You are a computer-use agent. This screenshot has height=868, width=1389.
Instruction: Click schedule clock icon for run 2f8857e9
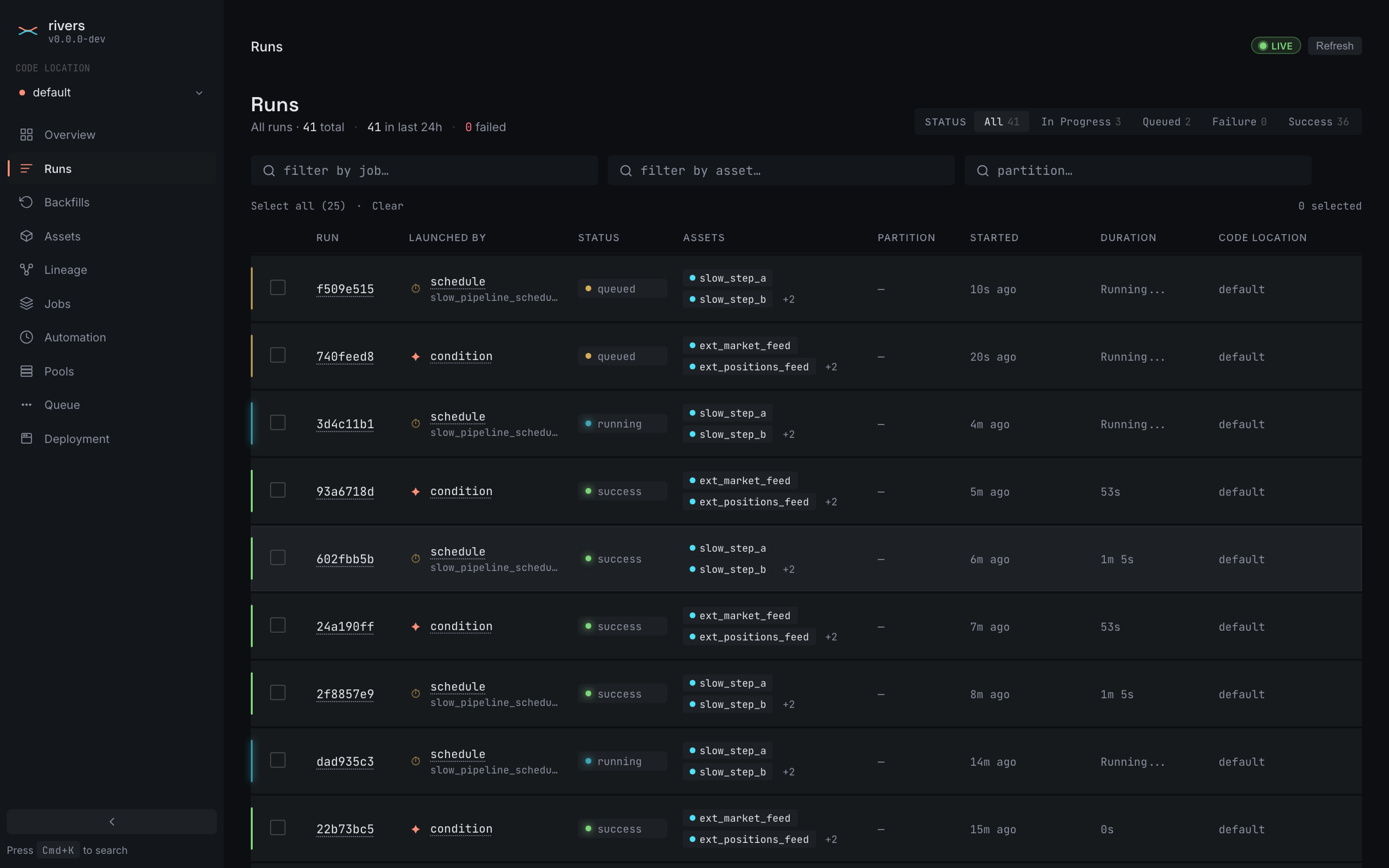pyautogui.click(x=416, y=694)
